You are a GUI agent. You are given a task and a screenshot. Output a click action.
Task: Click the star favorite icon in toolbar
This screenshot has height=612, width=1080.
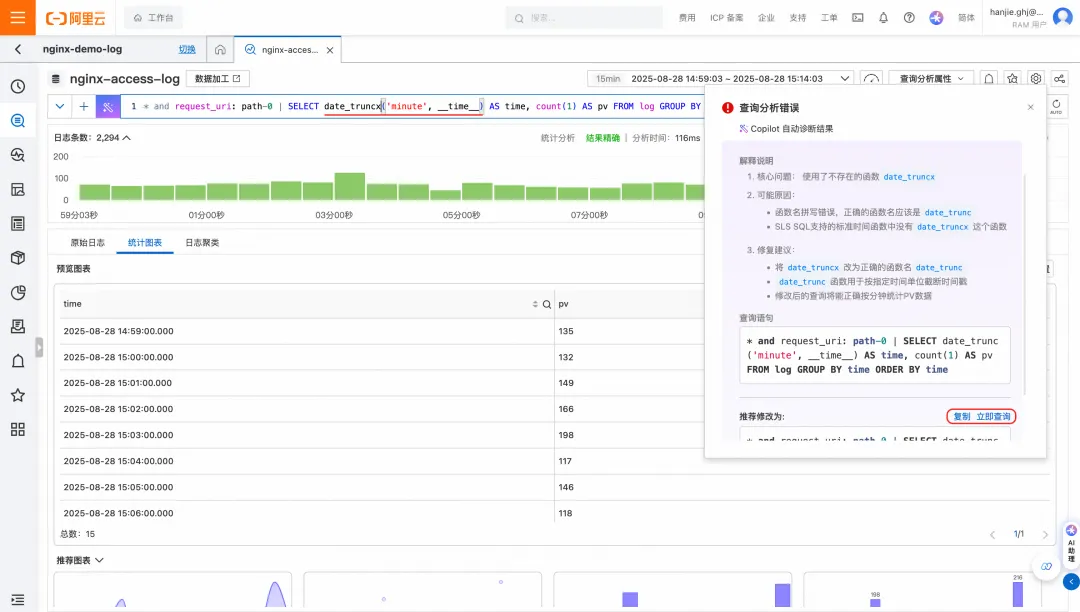(x=1012, y=78)
